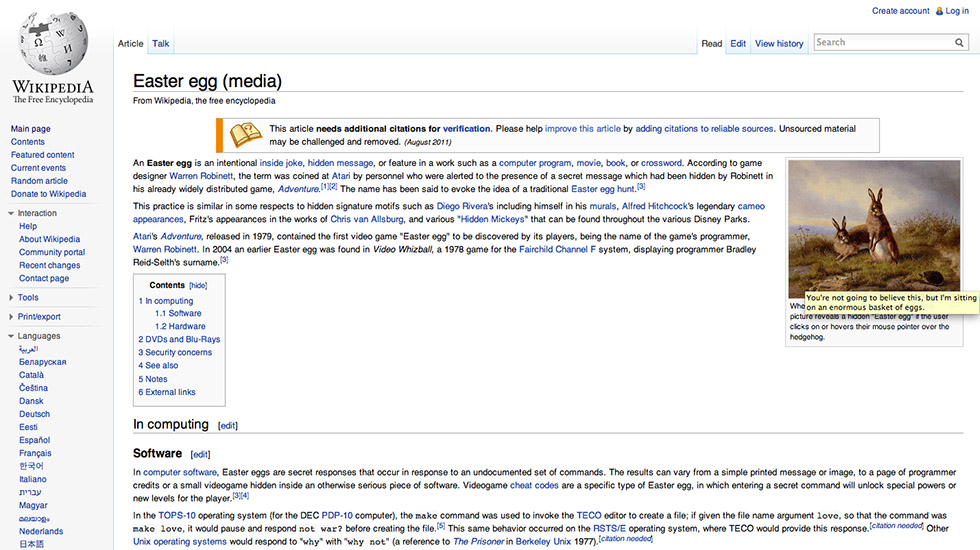Click the user icon beside Log in
Viewport: 980px width, 550px height.
pyautogui.click(x=939, y=11)
